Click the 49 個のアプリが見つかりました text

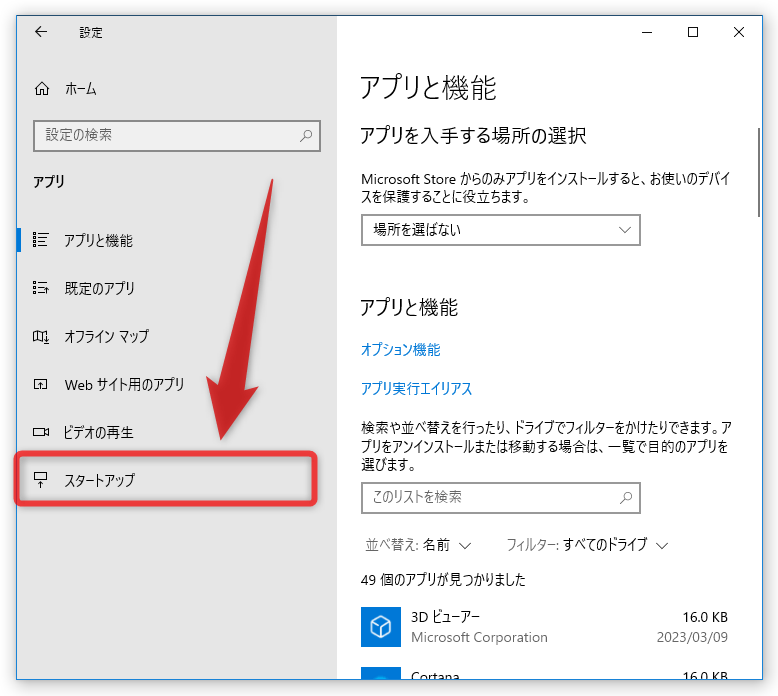click(443, 579)
